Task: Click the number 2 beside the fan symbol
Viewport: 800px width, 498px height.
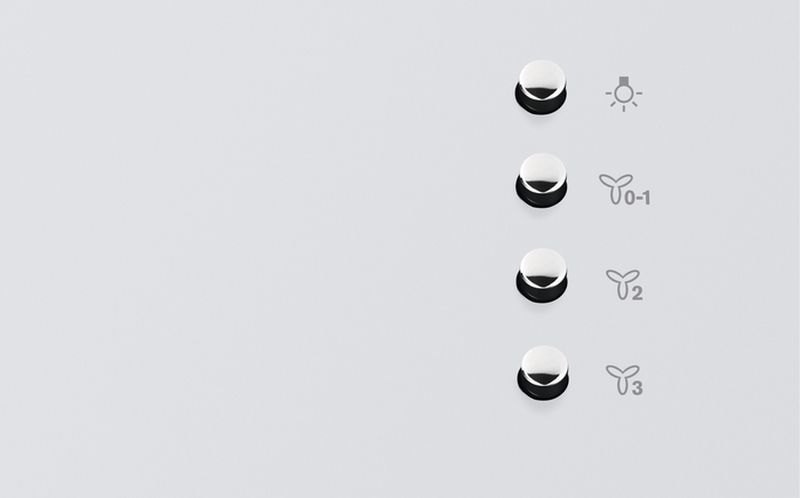Action: [637, 293]
